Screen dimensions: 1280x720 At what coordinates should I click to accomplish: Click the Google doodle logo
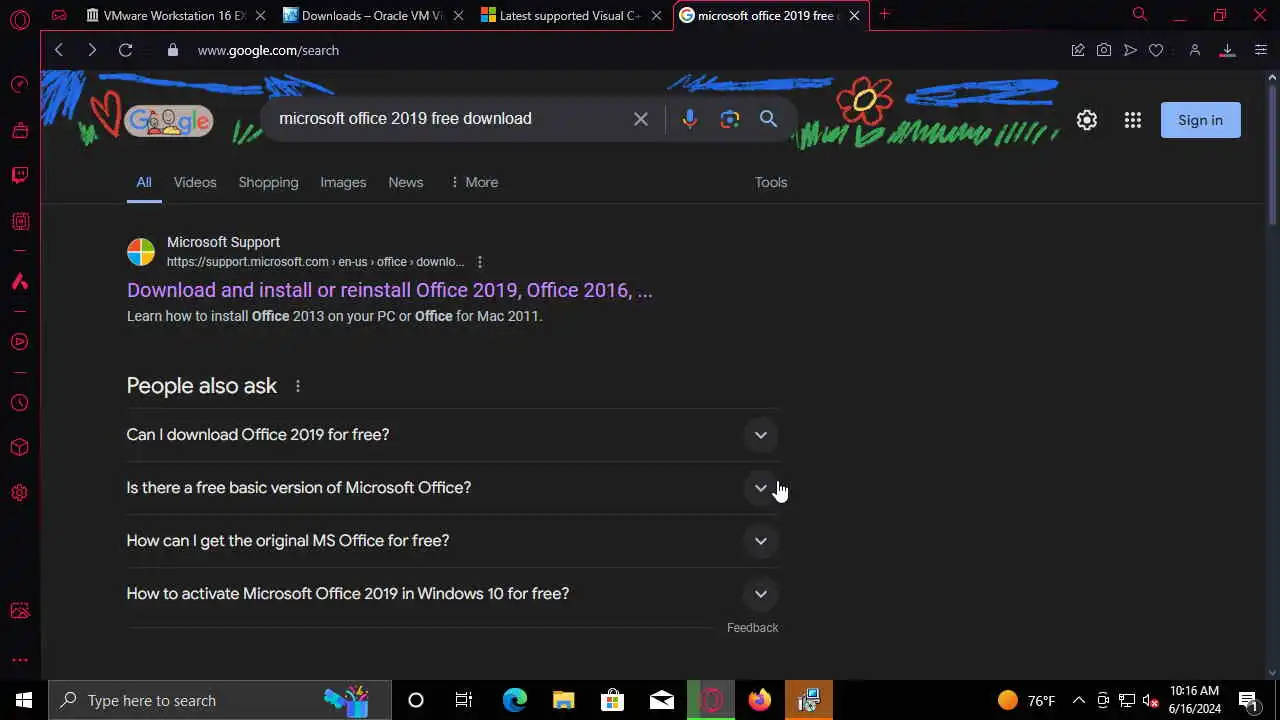[x=168, y=121]
